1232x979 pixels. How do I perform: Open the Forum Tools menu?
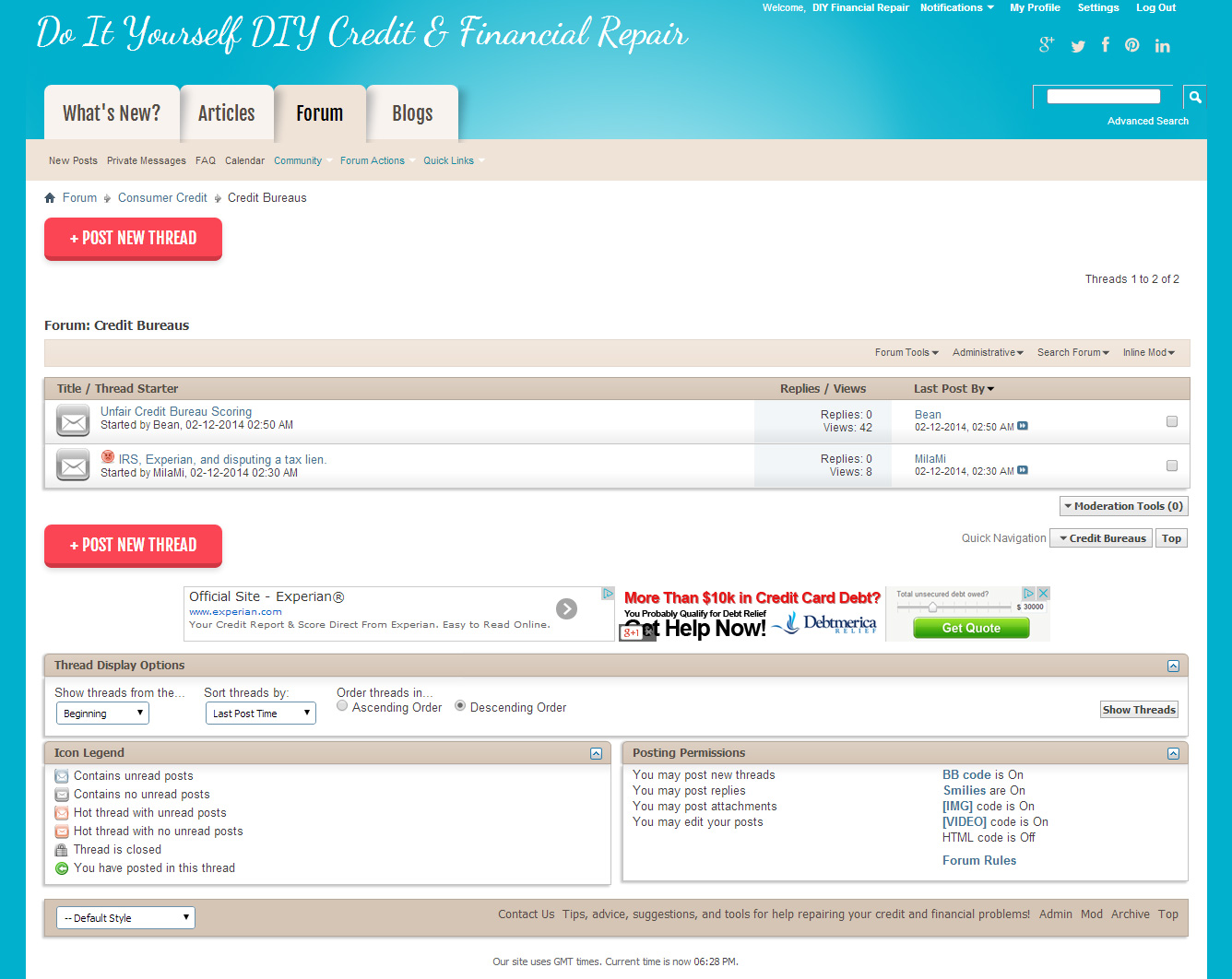906,353
